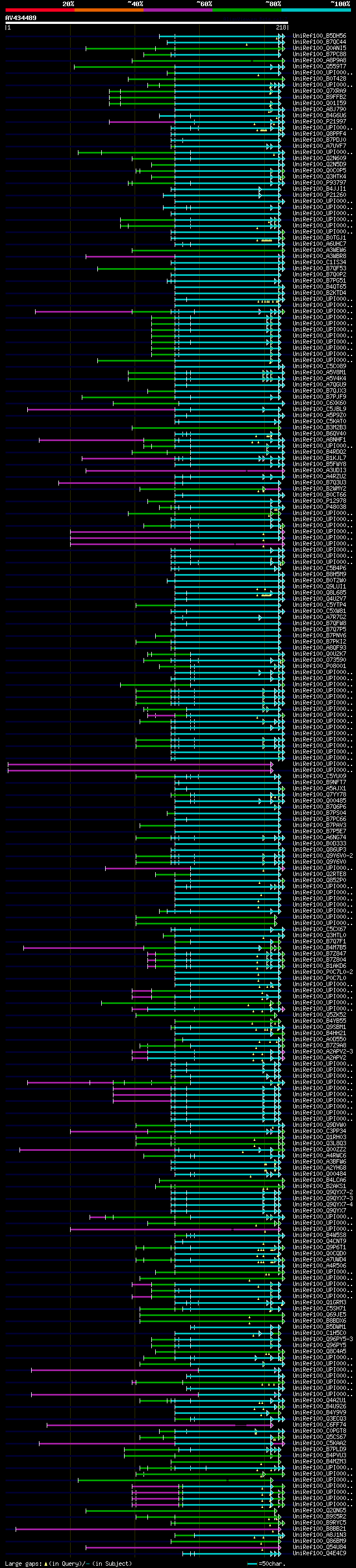Select the UniRef100_C5JBL9 label
The width and height of the screenshot is (356, 1568).
[x=319, y=409]
